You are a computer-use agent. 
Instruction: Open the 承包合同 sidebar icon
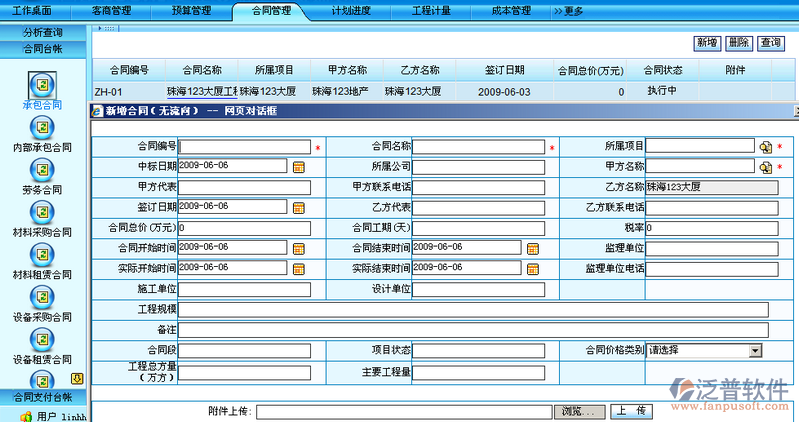(x=42, y=84)
